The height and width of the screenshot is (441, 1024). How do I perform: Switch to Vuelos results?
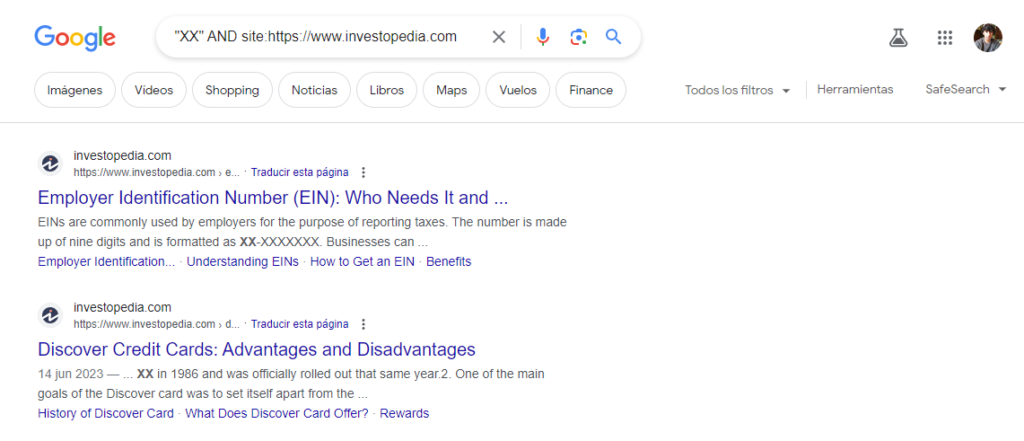tap(518, 90)
